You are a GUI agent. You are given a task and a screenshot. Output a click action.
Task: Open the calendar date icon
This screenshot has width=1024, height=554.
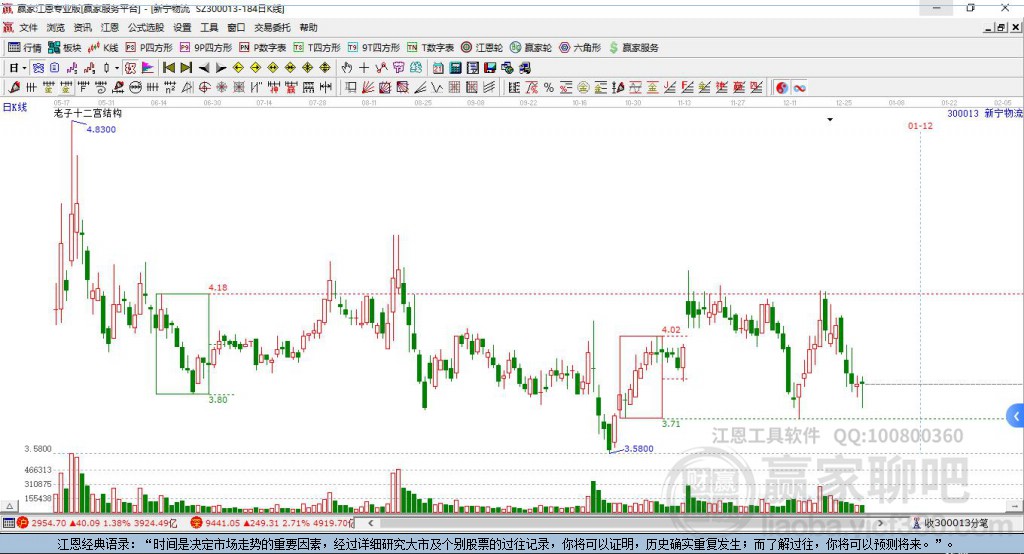point(438,67)
